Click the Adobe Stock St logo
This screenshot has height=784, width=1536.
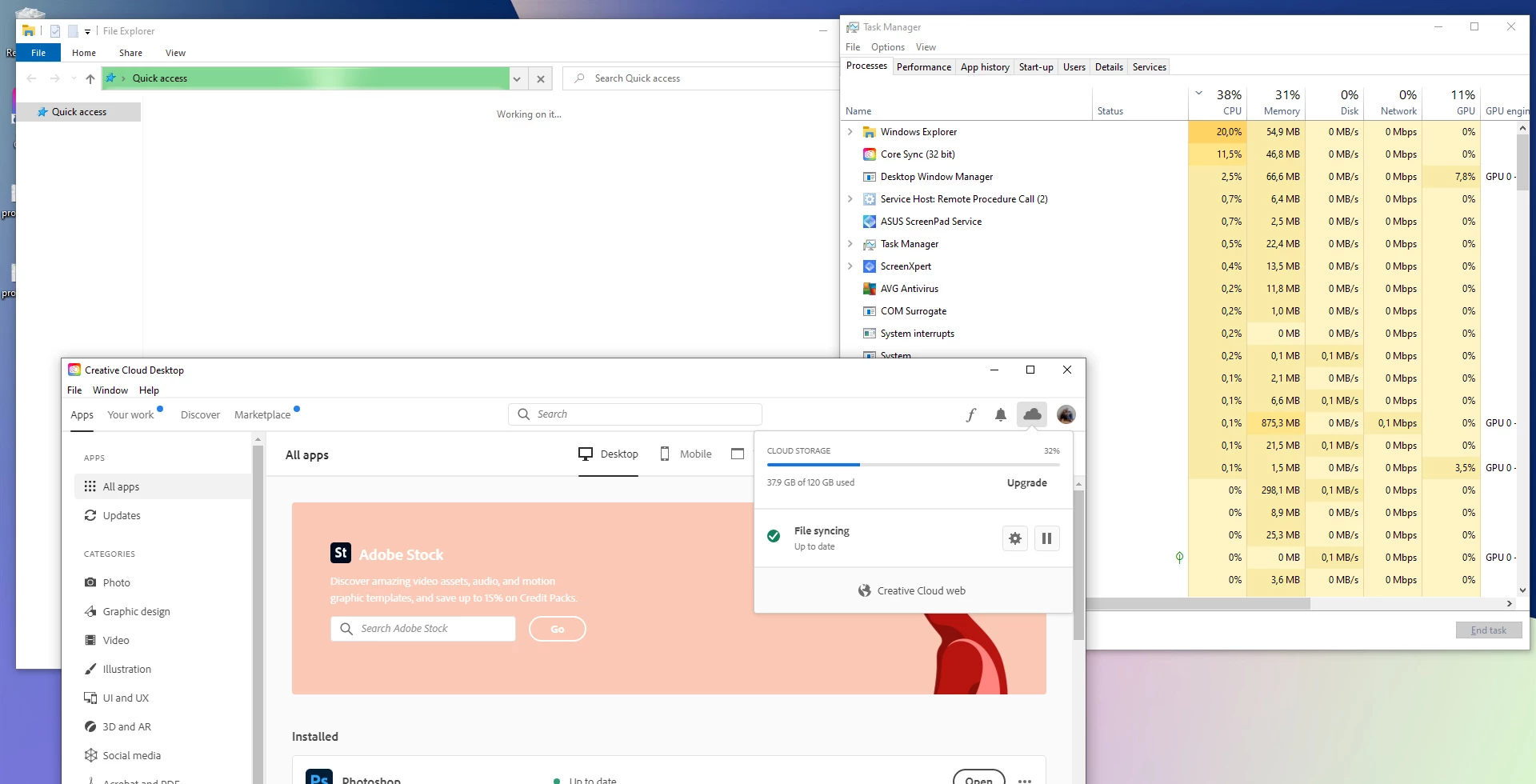[341, 553]
